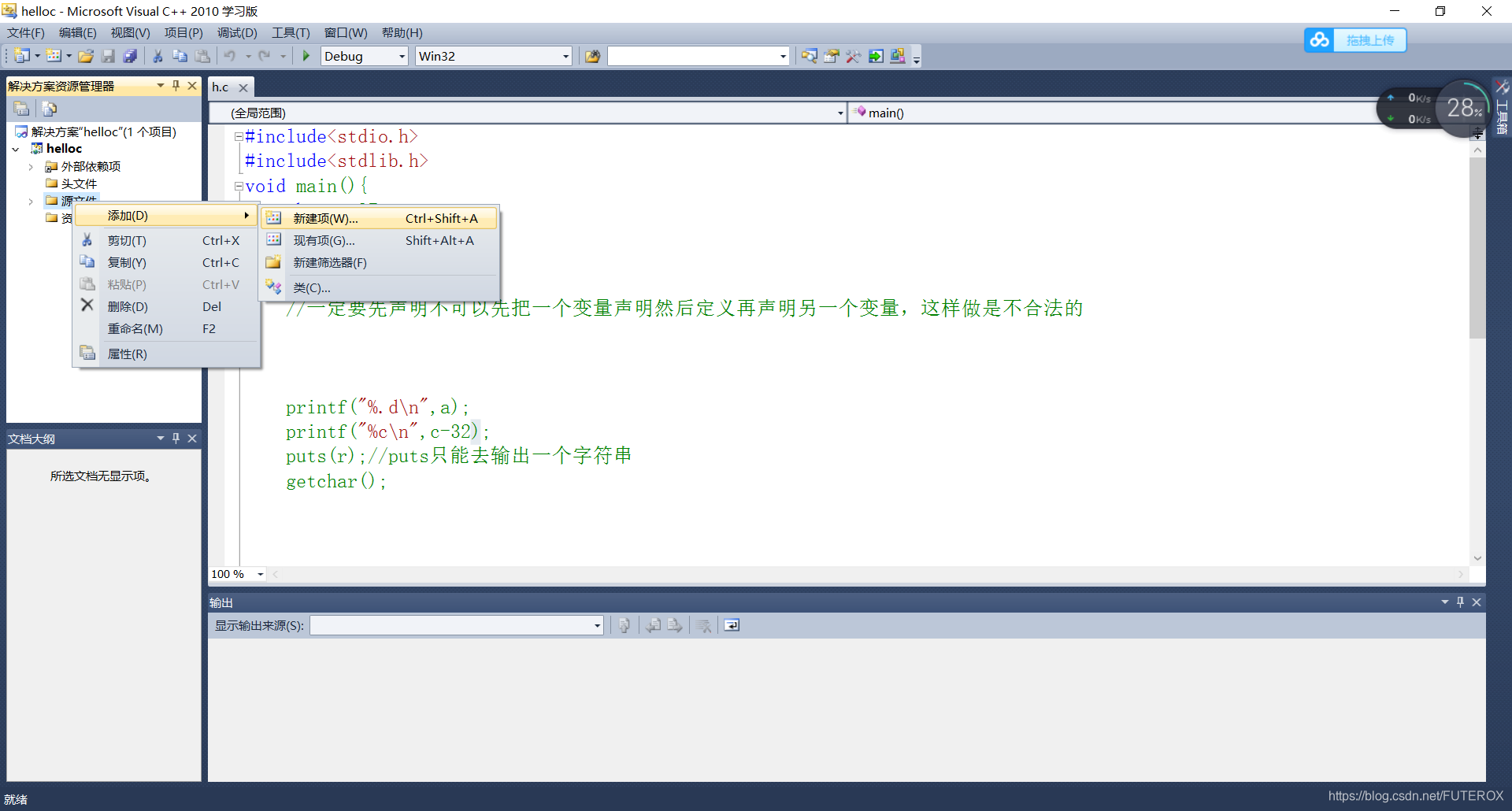This screenshot has height=811, width=1512.
Task: Click the Open File folder icon
Action: (87, 56)
